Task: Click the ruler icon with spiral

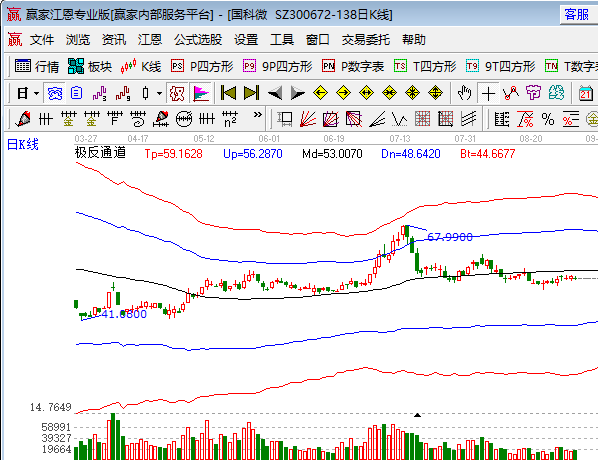Action: pyautogui.click(x=138, y=119)
